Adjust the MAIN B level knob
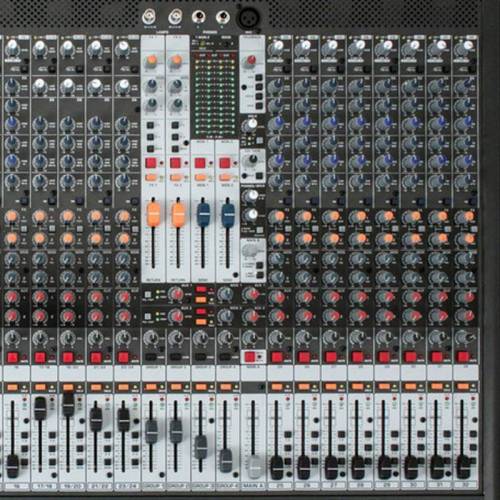The image size is (500, 500). [251, 251]
